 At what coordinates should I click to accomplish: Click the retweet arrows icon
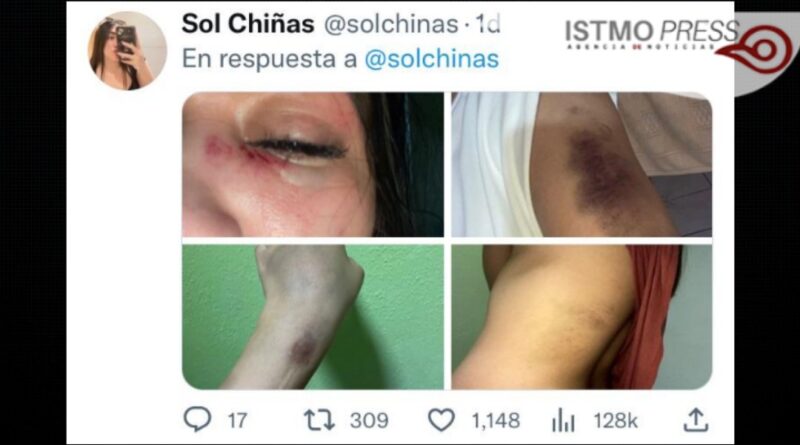coord(319,421)
